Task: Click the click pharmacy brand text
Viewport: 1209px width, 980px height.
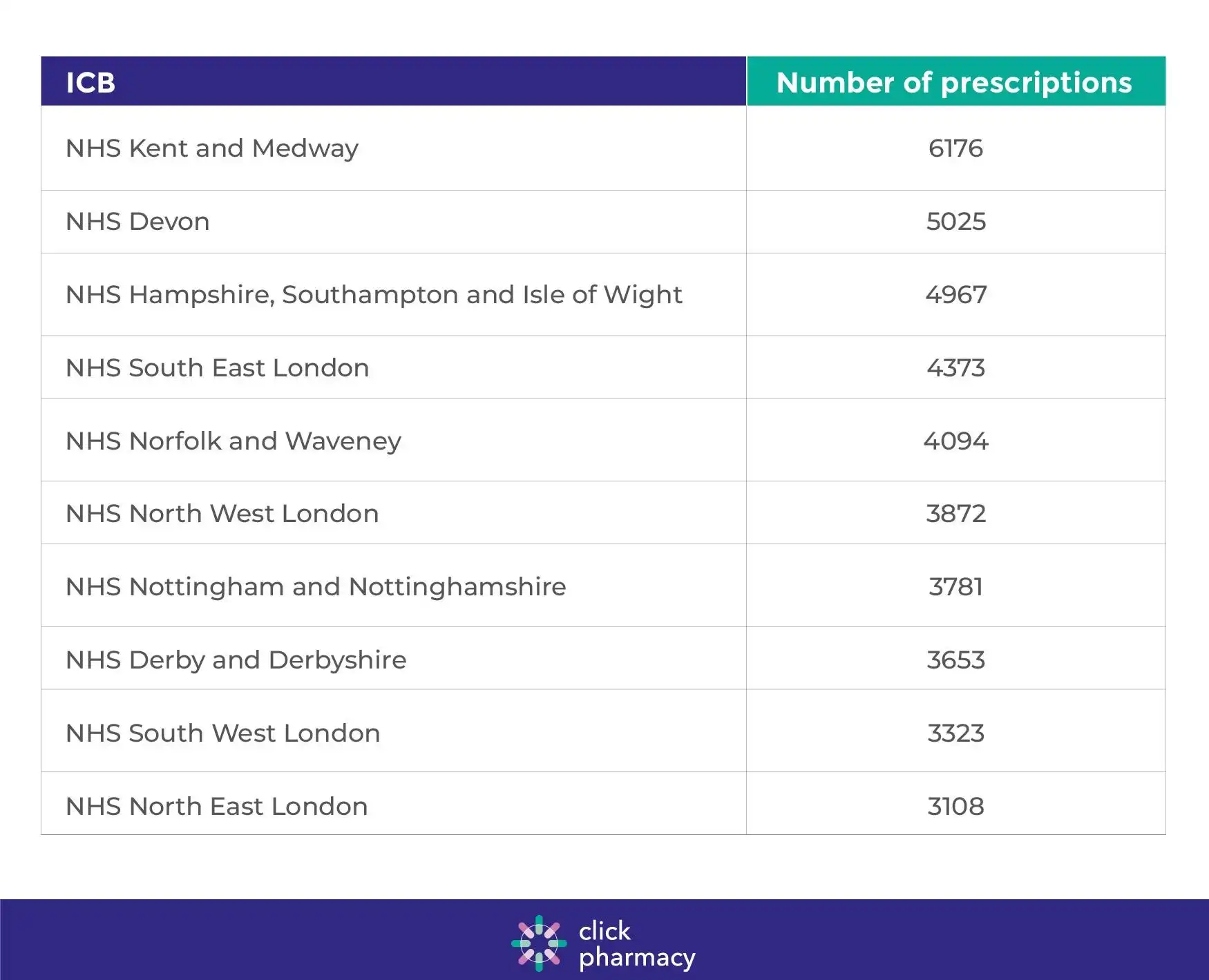Action: click(x=637, y=944)
